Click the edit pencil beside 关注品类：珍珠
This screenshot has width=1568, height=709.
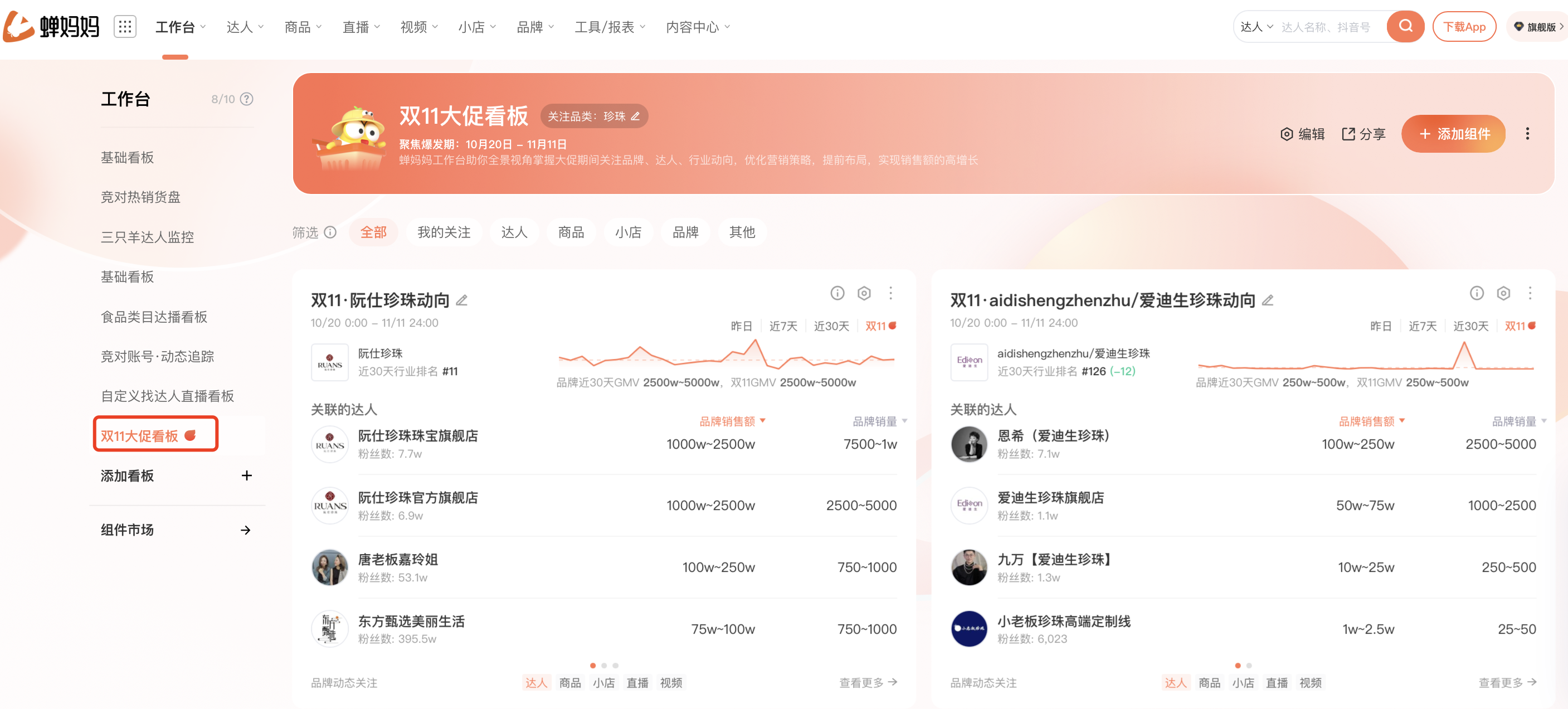click(x=635, y=116)
